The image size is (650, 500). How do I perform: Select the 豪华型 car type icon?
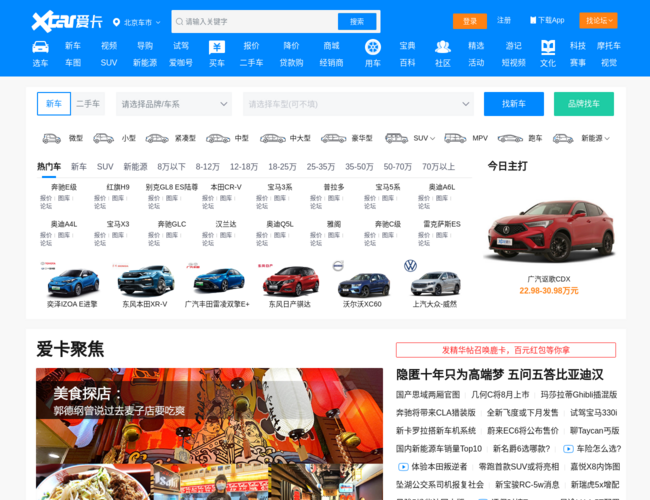[x=334, y=138]
